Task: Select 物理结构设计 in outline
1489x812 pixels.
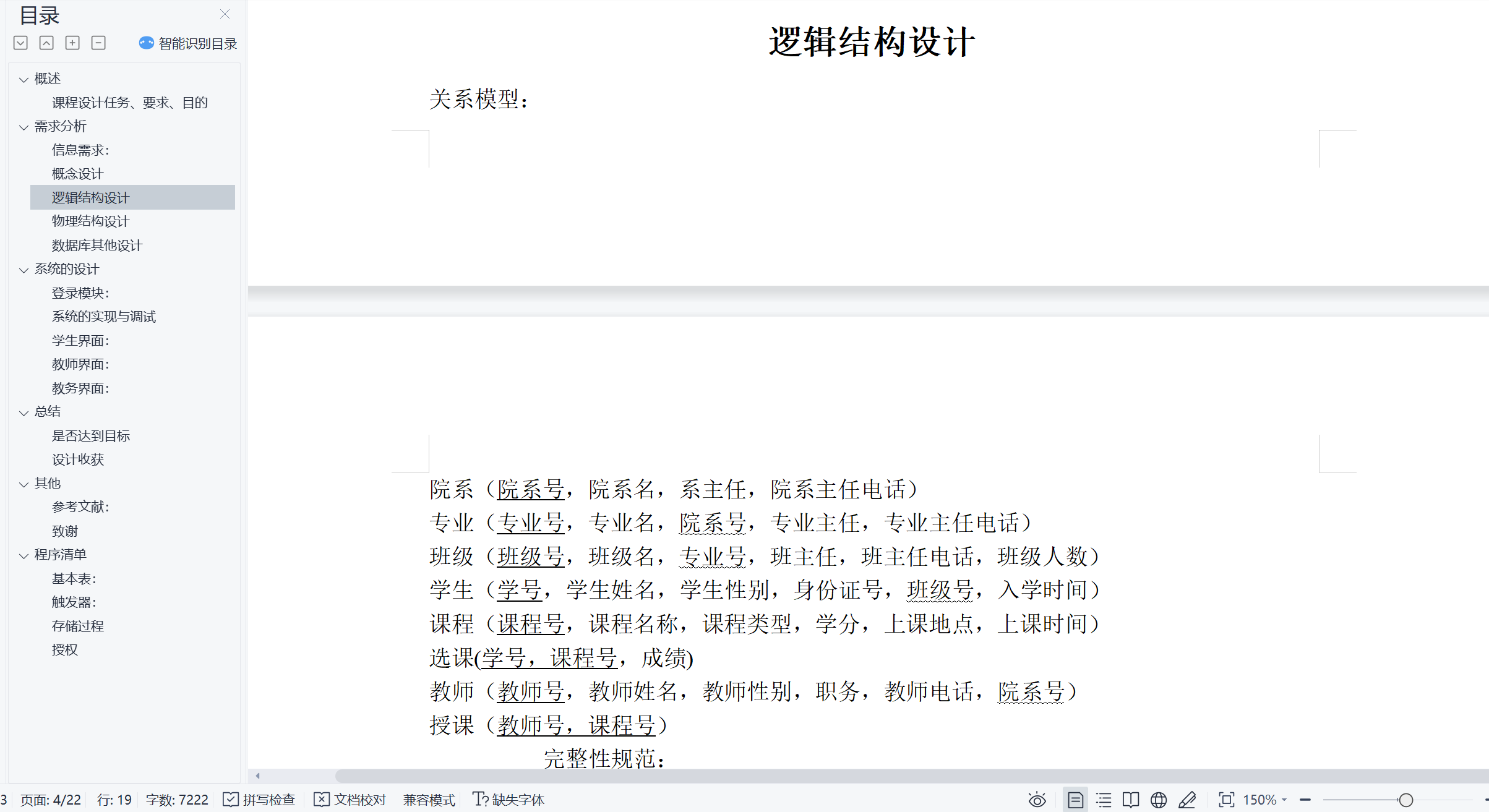Action: (90, 221)
